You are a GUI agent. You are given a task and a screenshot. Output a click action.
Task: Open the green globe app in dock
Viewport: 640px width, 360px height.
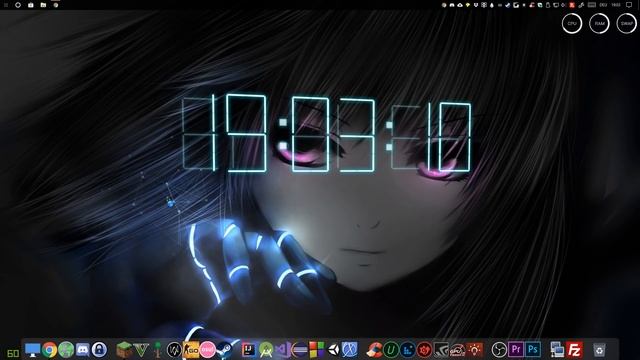pyautogui.click(x=66, y=350)
